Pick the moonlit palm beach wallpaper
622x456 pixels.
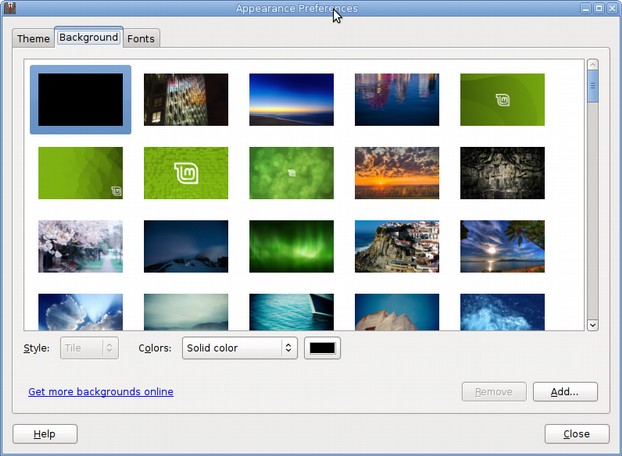tap(503, 246)
